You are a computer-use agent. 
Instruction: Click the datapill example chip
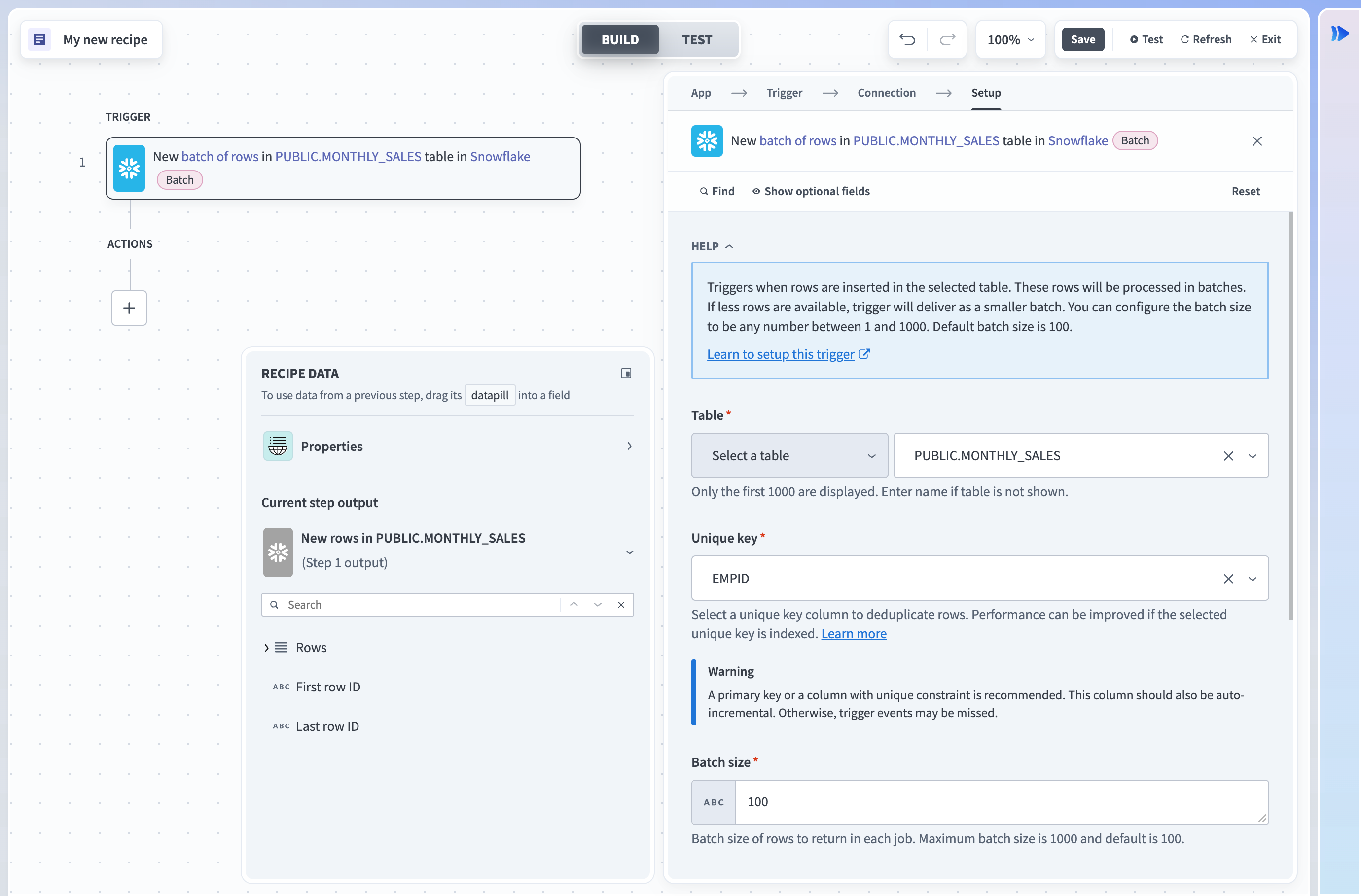[x=490, y=395]
